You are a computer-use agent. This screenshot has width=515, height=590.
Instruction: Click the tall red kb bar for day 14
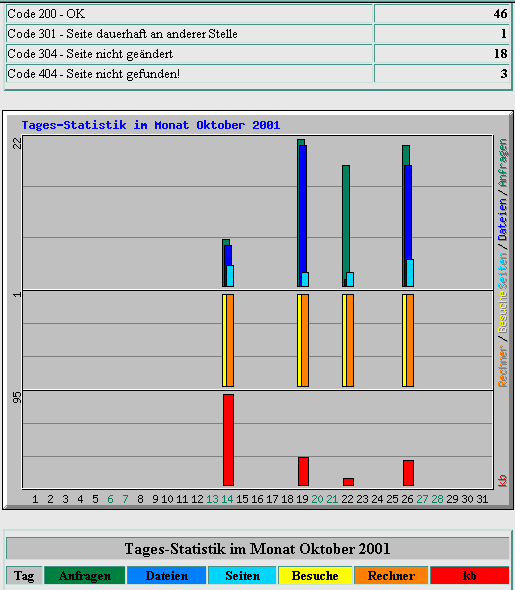(x=228, y=440)
